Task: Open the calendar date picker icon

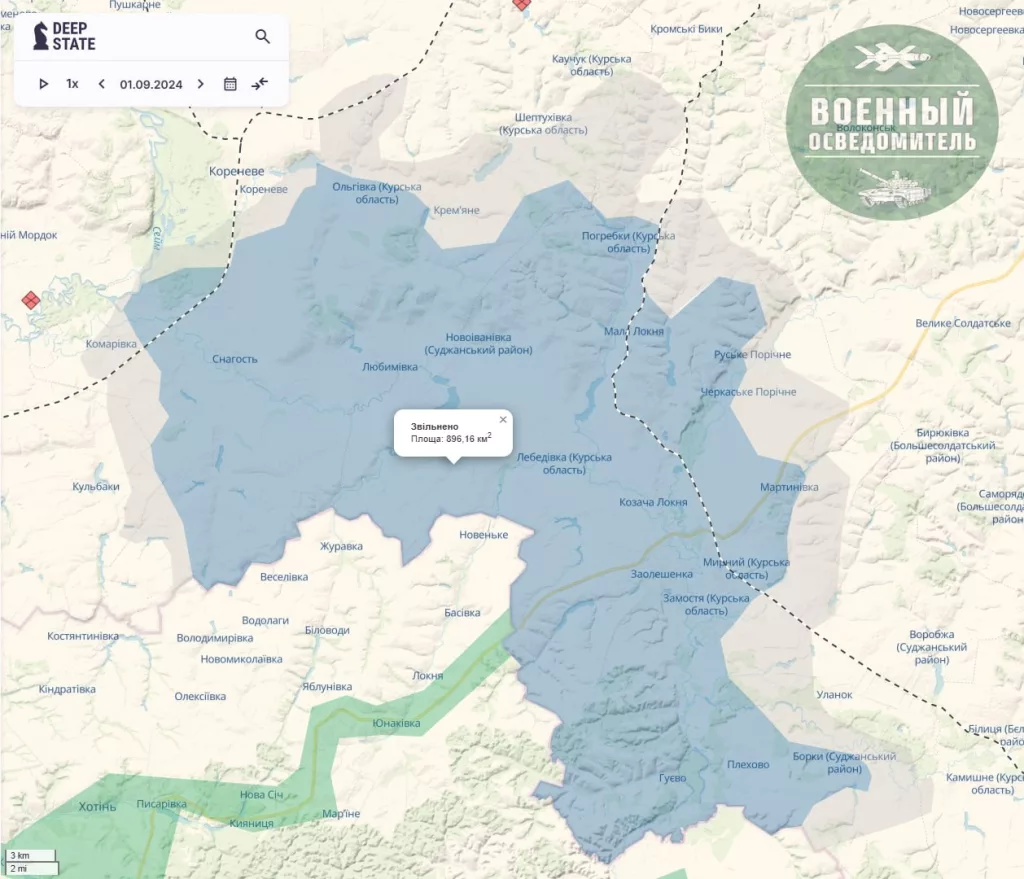Action: pos(230,84)
